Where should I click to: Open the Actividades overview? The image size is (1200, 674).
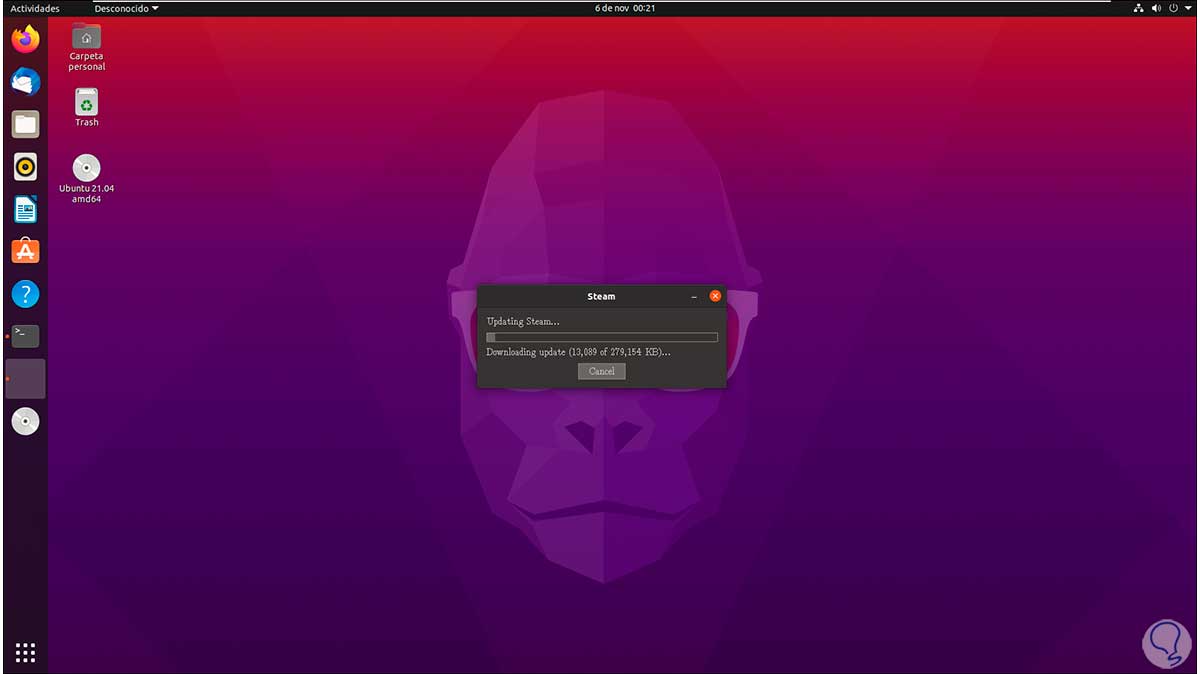click(x=35, y=8)
